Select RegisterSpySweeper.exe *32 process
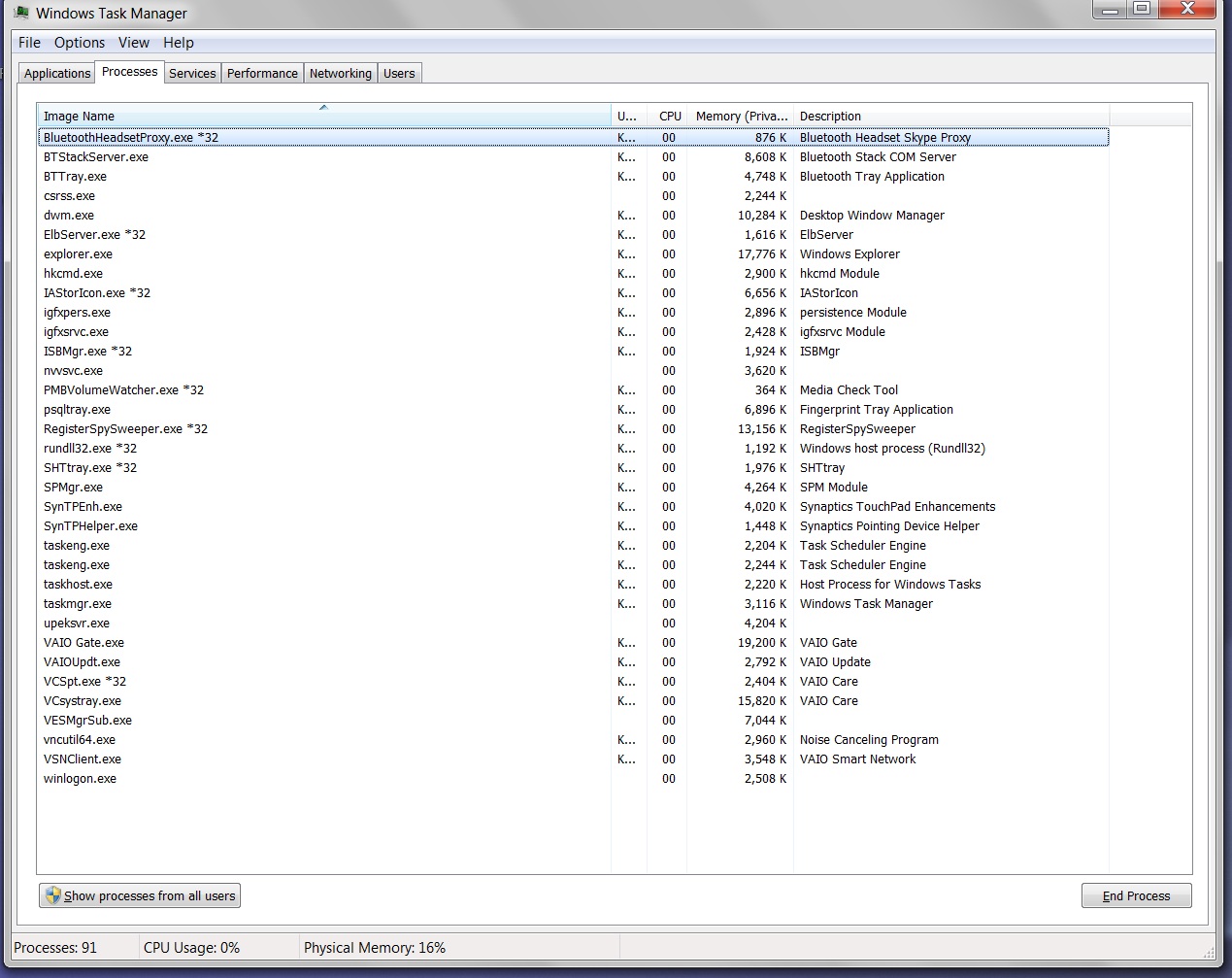Screen dimensions: 1232x978 [573, 429]
